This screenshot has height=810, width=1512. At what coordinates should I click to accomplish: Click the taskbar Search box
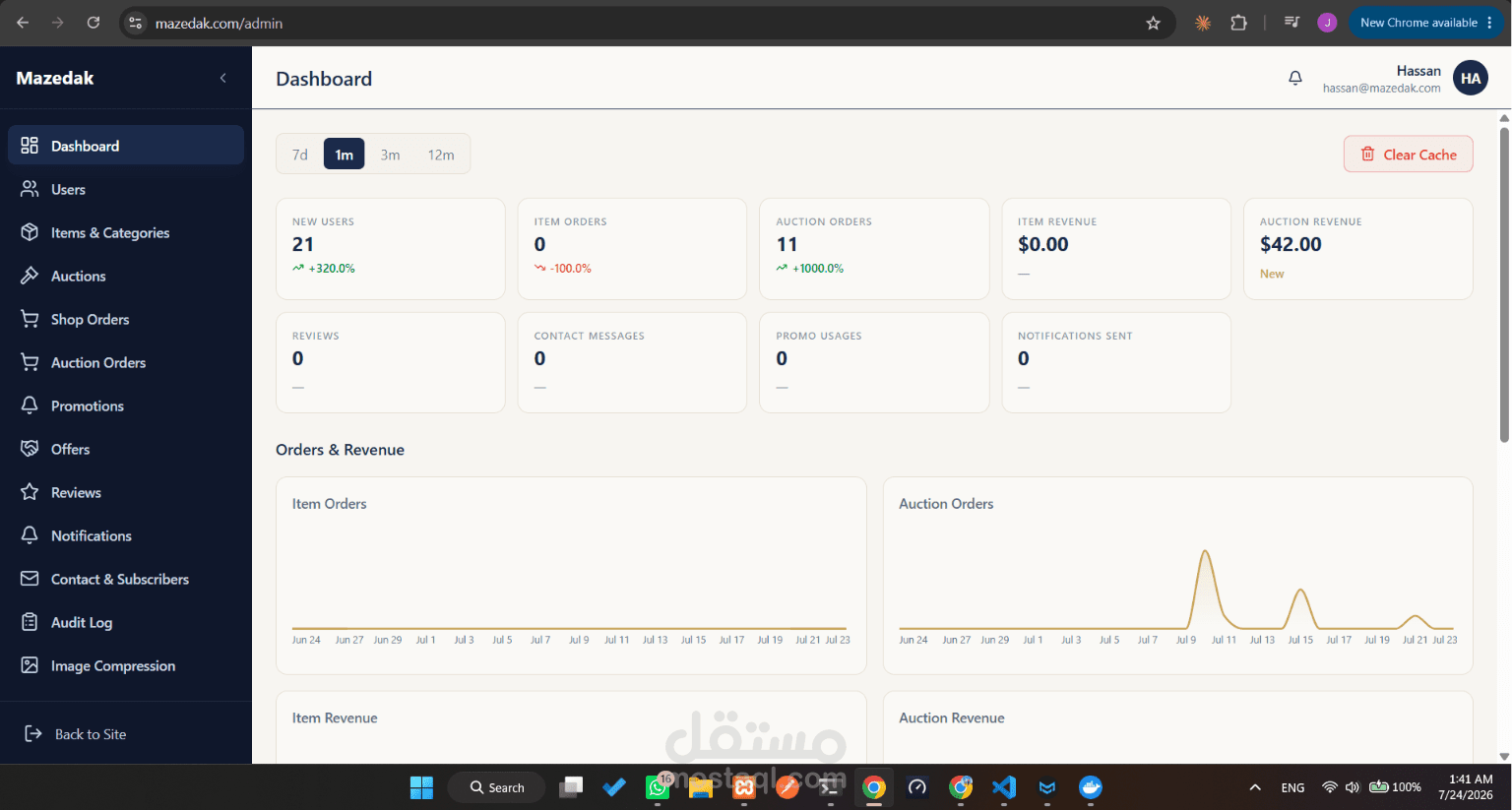496,787
